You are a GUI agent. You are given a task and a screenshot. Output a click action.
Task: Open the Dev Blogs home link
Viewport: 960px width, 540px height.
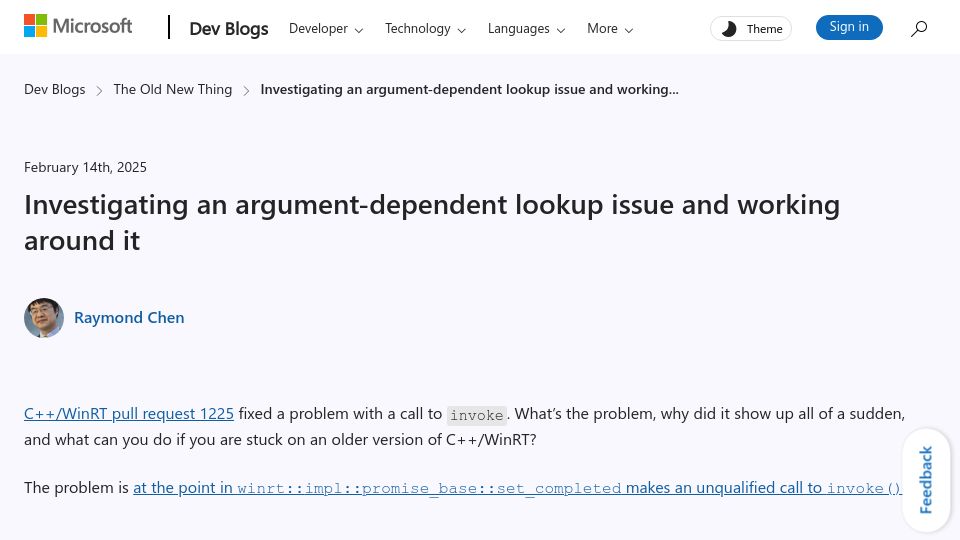pyautogui.click(x=228, y=29)
